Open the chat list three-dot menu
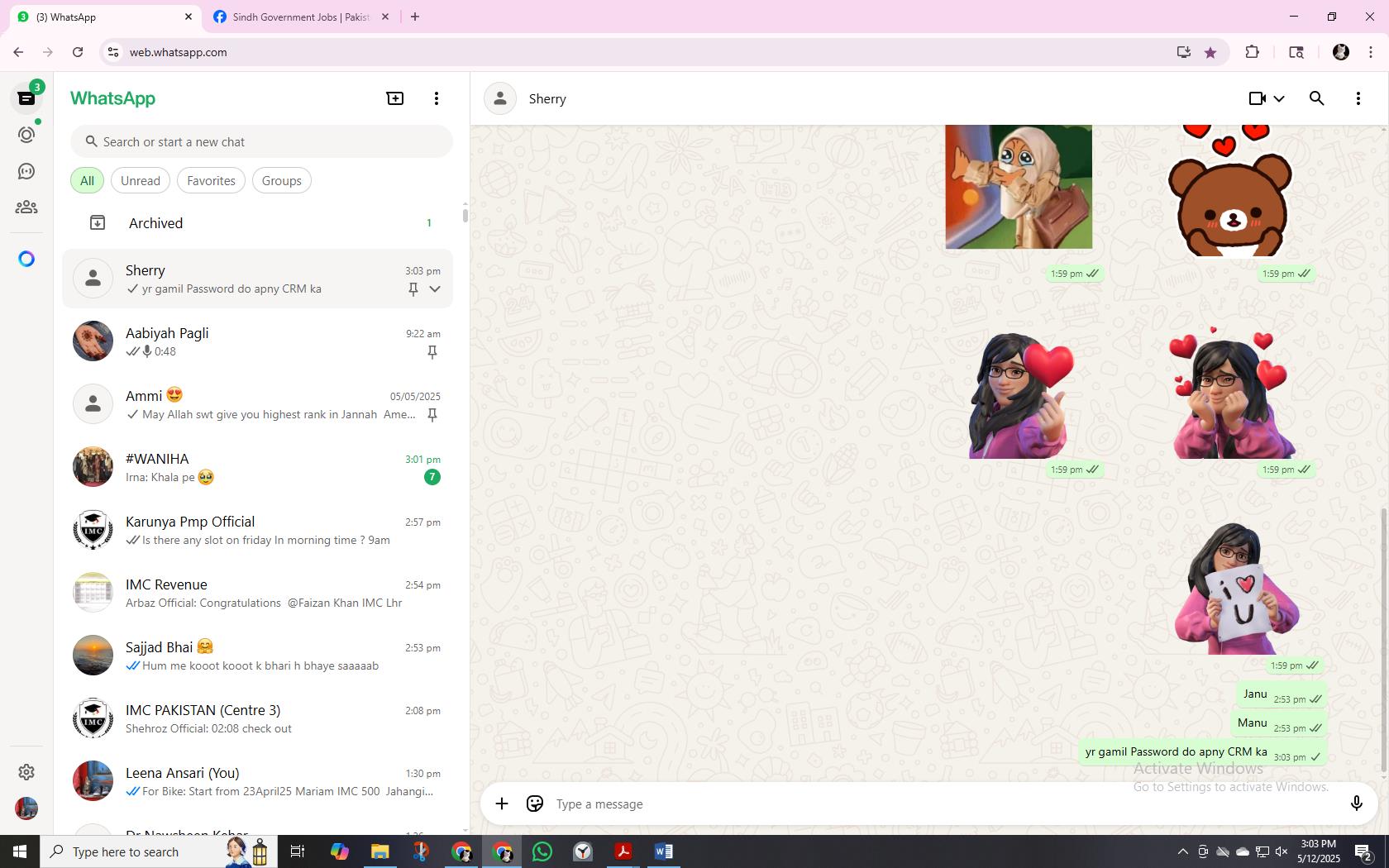Viewport: 1389px width, 868px height. click(x=437, y=98)
